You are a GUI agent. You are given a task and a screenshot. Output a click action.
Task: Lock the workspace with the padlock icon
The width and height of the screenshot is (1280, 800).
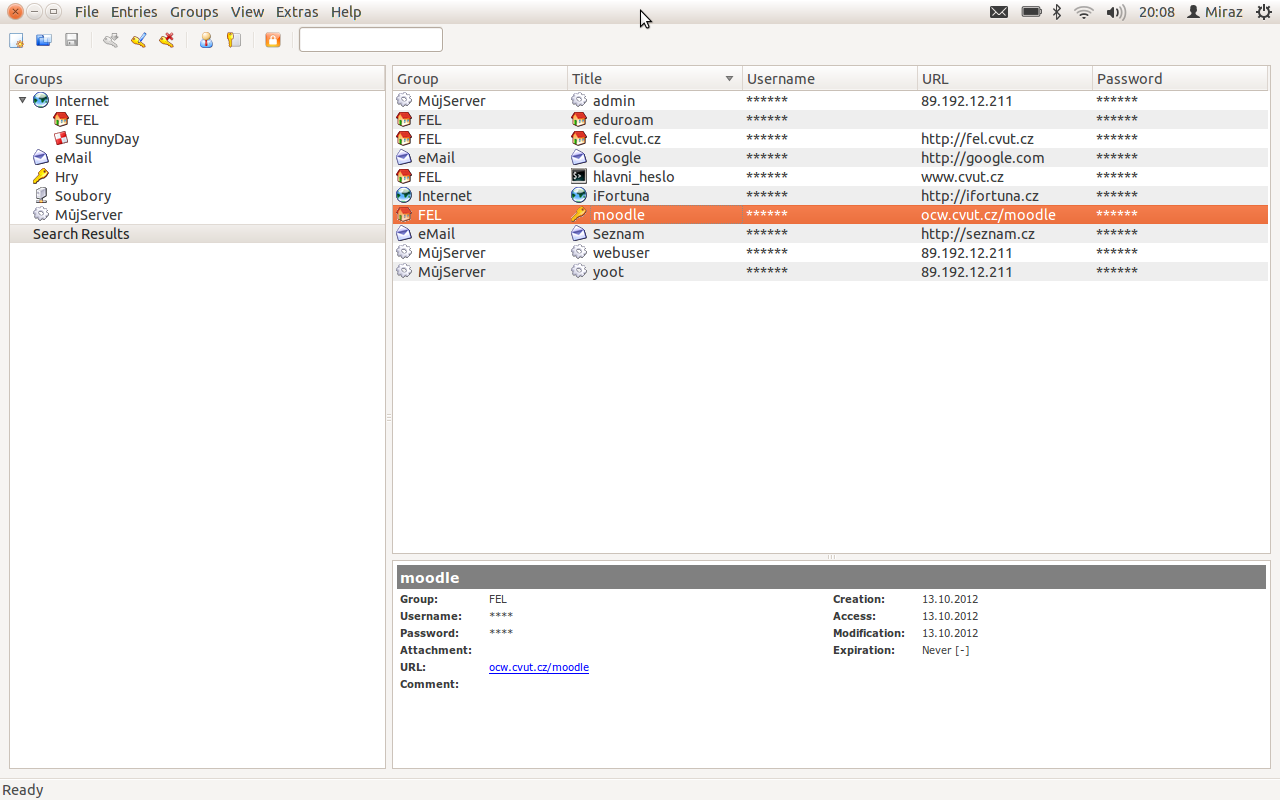pos(273,40)
